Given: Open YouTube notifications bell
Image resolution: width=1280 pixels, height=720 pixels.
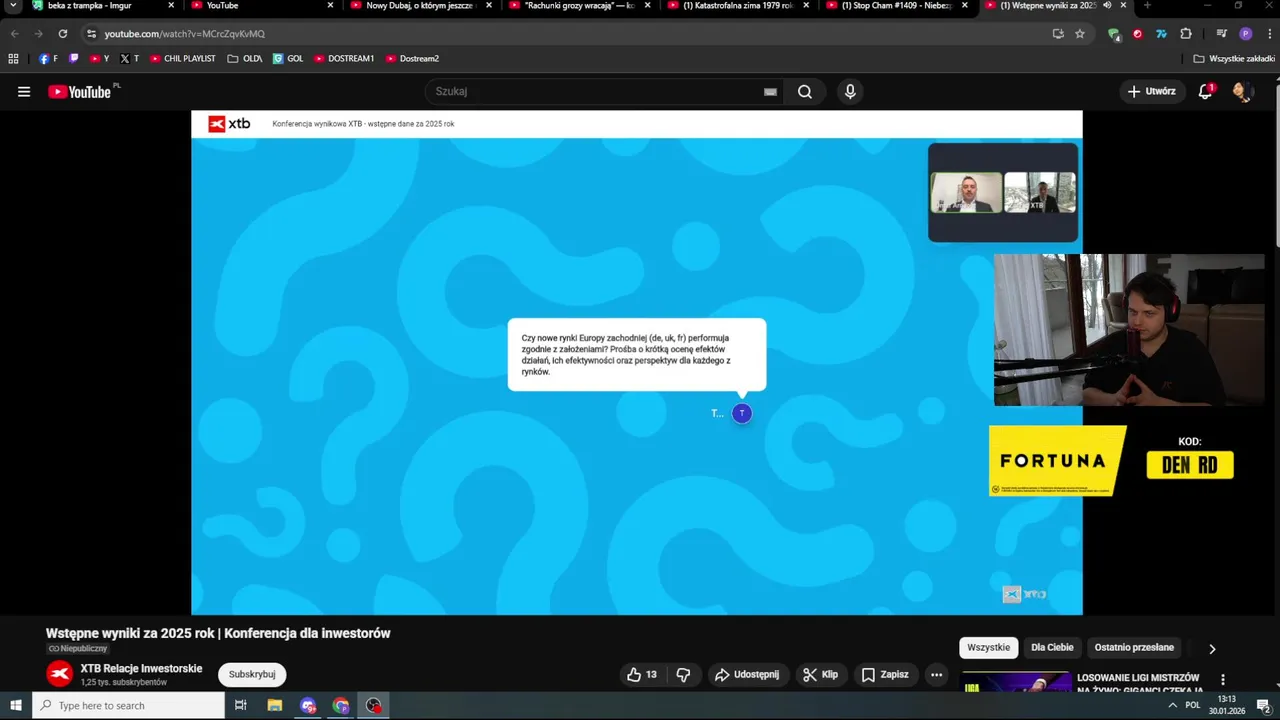Looking at the screenshot, I should [1206, 92].
